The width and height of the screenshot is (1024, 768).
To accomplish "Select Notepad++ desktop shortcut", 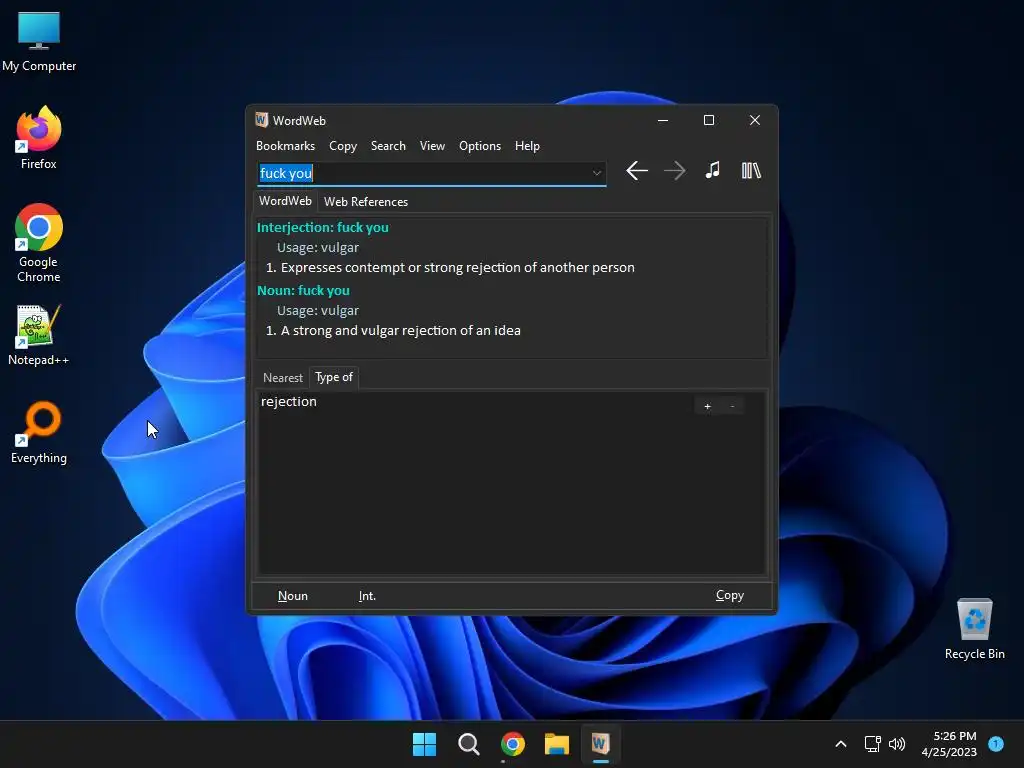I will pyautogui.click(x=39, y=335).
